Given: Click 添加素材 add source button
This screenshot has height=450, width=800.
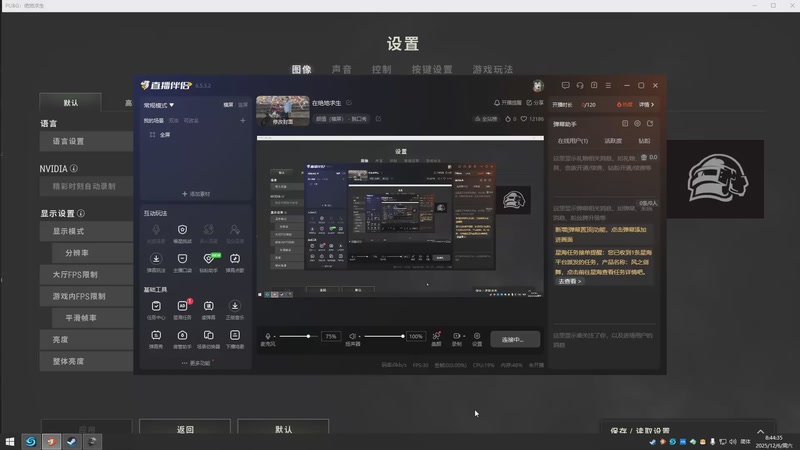Looking at the screenshot, I should point(196,194).
